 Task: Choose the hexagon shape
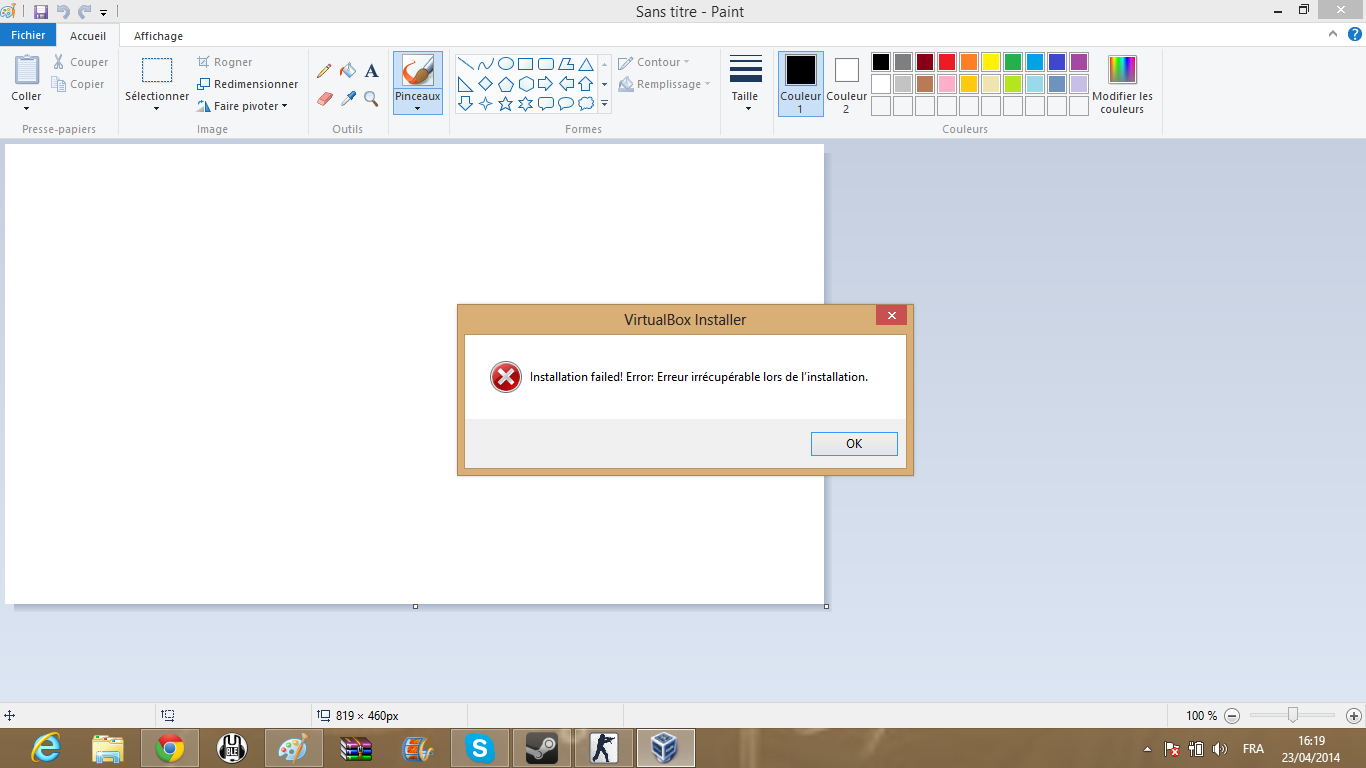pyautogui.click(x=526, y=84)
